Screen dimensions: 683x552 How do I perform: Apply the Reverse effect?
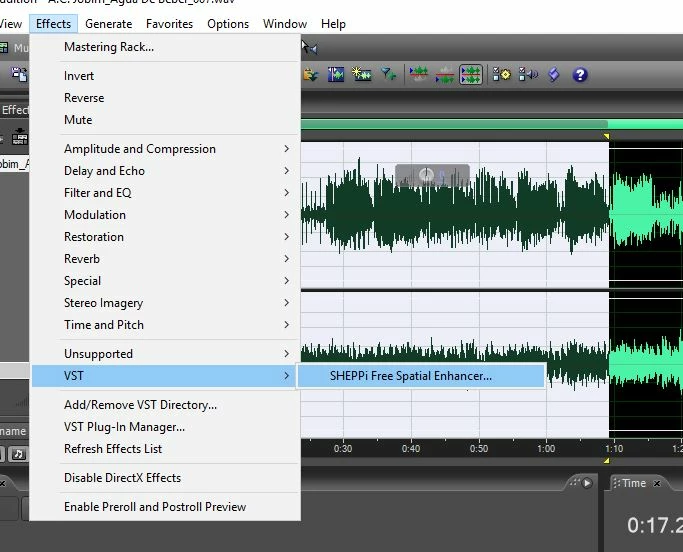(x=166, y=98)
